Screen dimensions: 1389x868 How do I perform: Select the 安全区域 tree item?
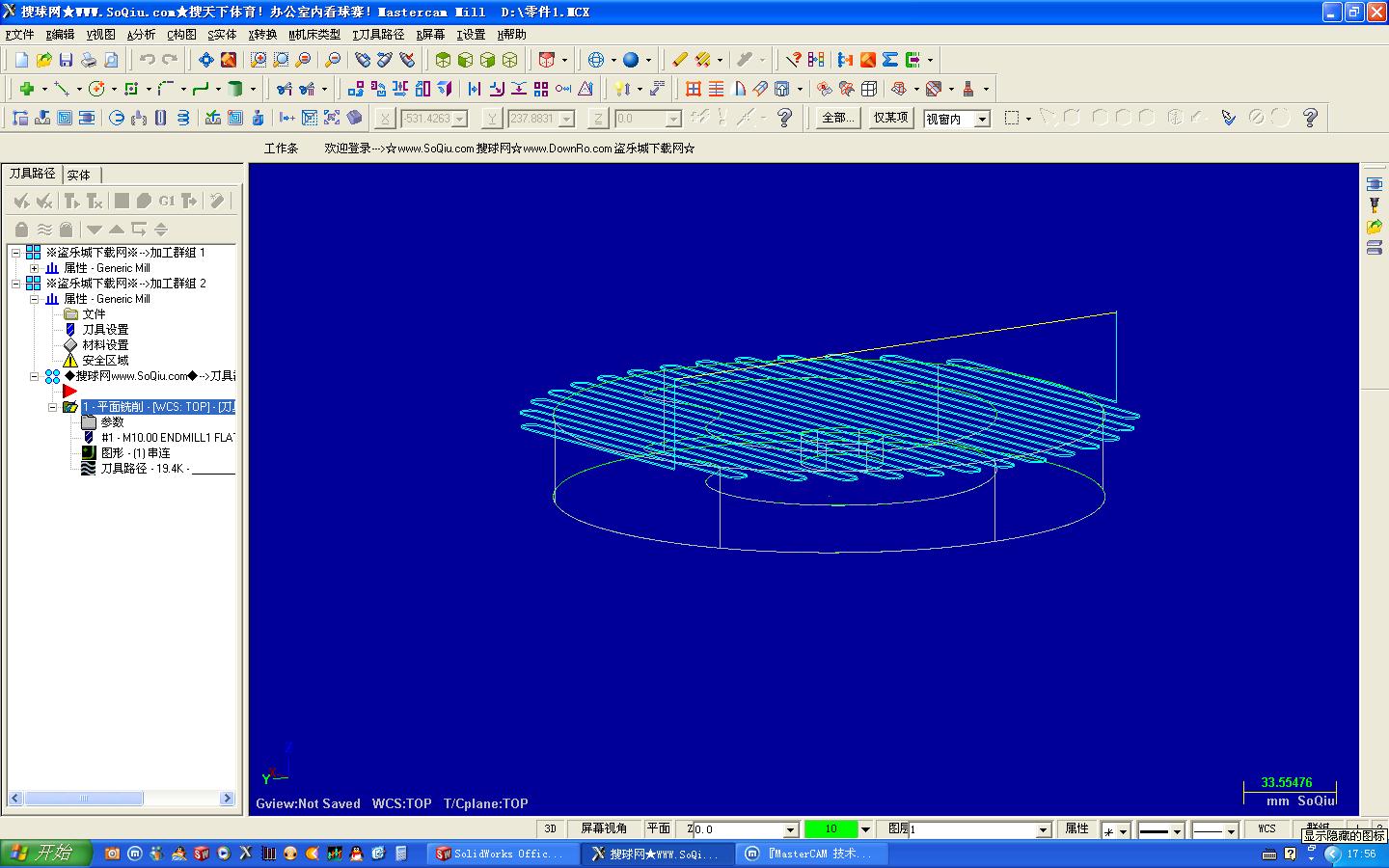(105, 361)
